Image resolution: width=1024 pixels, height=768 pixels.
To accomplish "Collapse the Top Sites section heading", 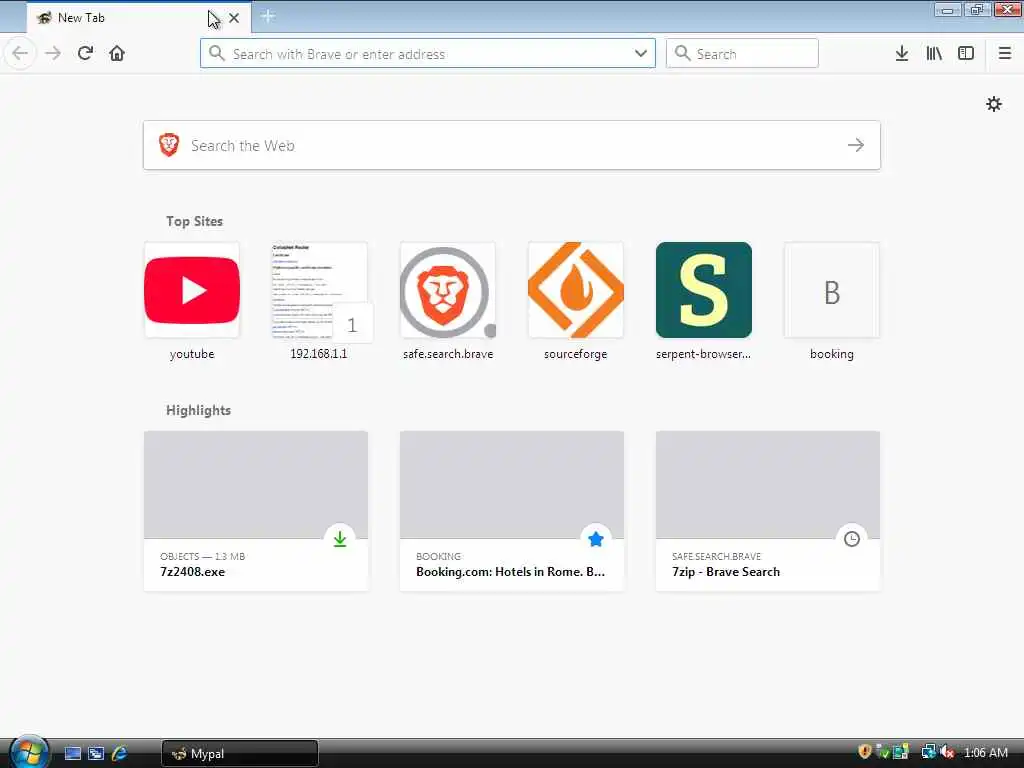I will pyautogui.click(x=194, y=221).
